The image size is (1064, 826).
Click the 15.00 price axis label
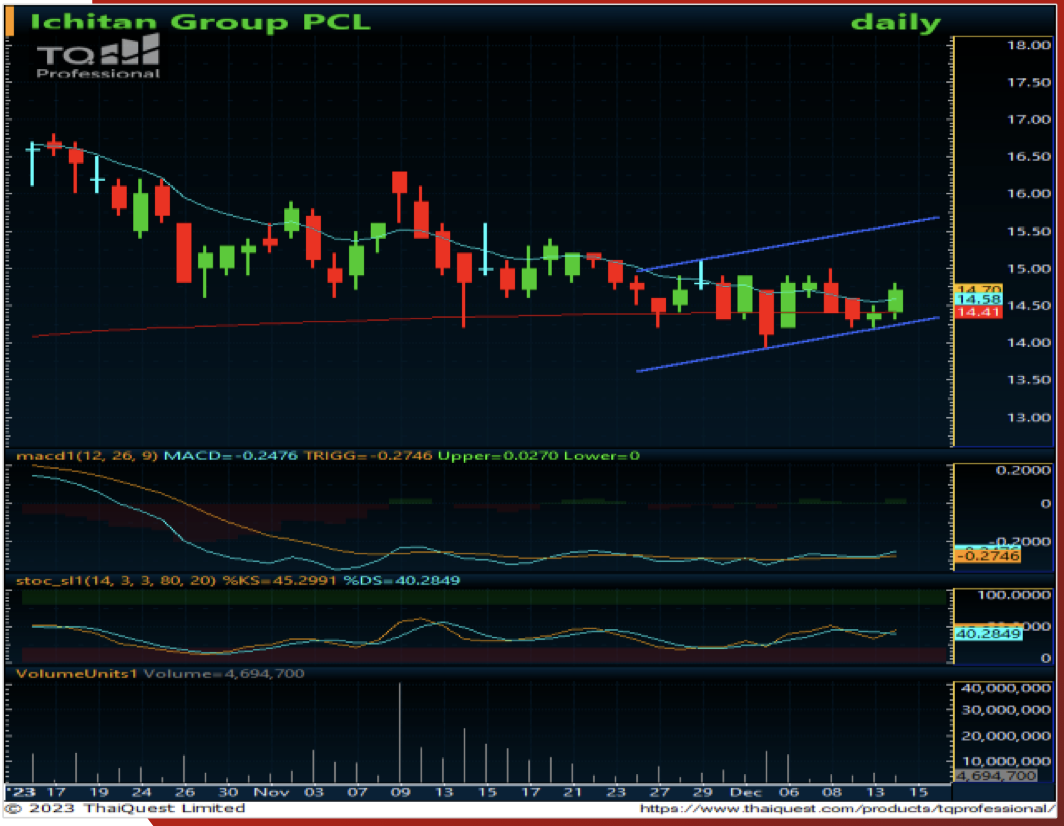point(1029,269)
